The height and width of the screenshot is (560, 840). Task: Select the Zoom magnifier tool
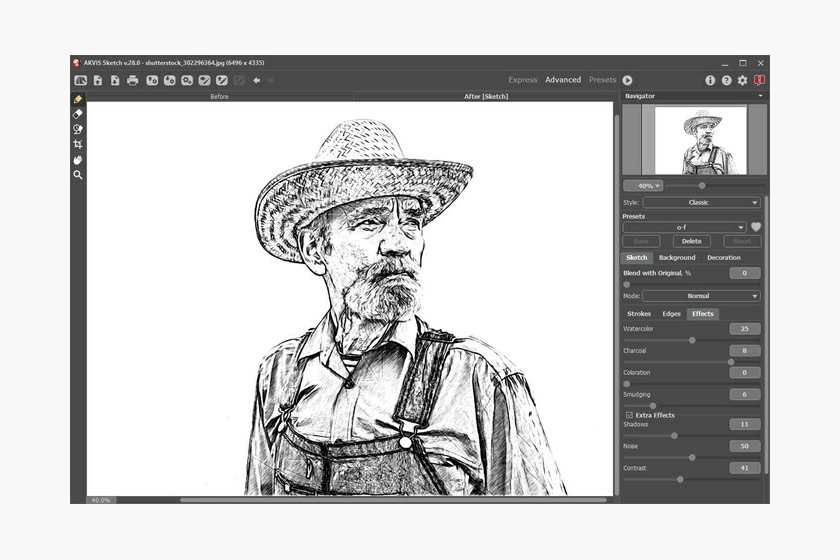tap(78, 175)
